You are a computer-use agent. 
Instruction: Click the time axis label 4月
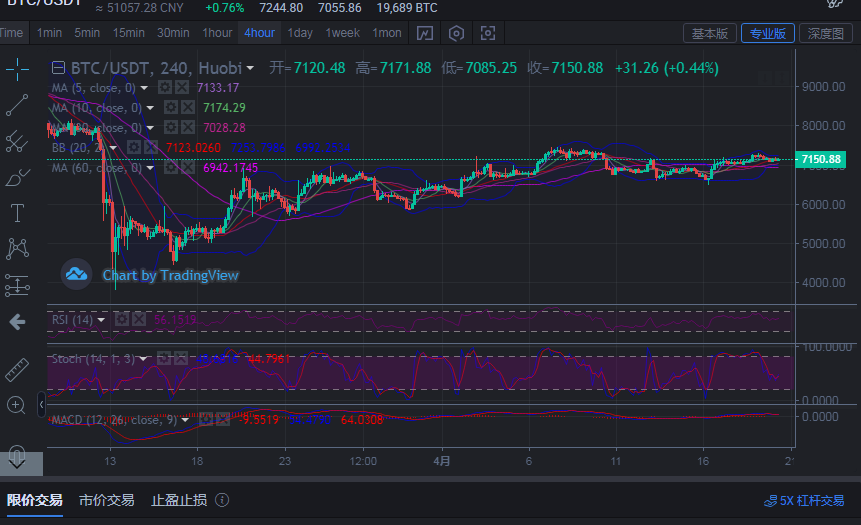441,461
